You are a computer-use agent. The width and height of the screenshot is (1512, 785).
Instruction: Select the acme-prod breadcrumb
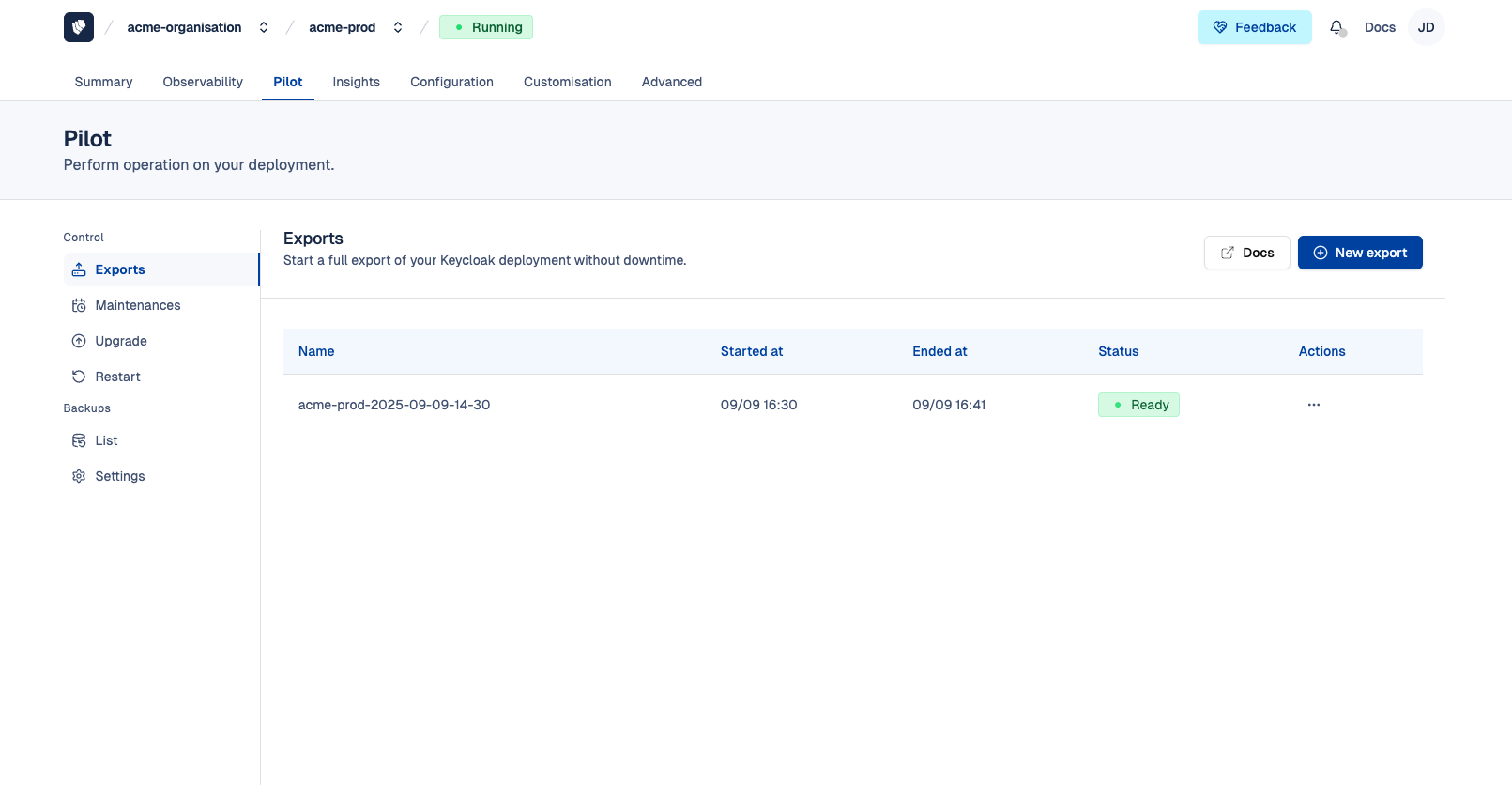tap(343, 27)
